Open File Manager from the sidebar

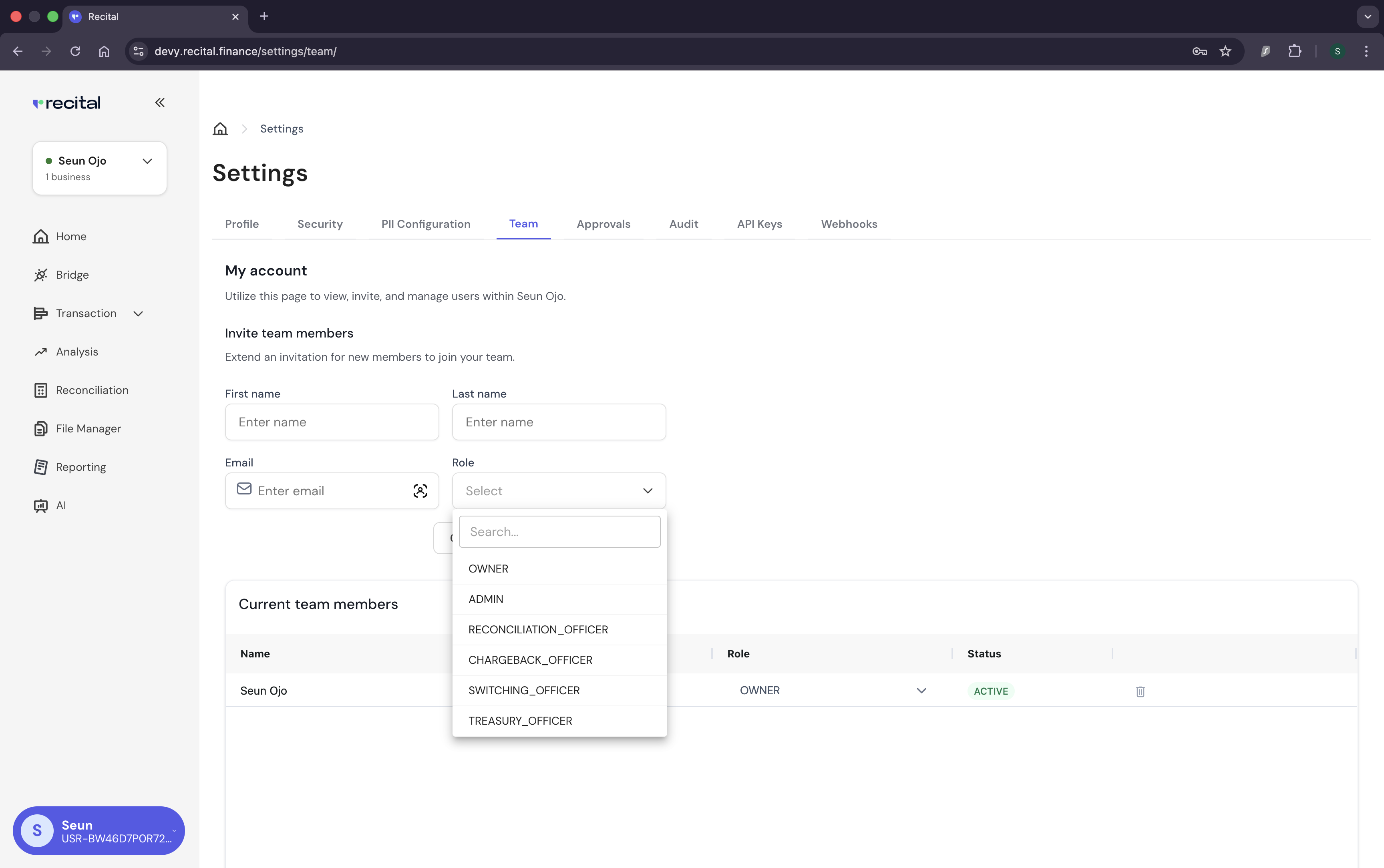88,429
